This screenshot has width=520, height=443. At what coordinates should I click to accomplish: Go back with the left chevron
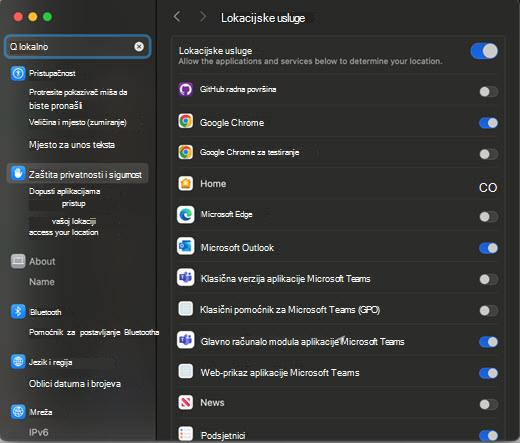click(x=177, y=16)
